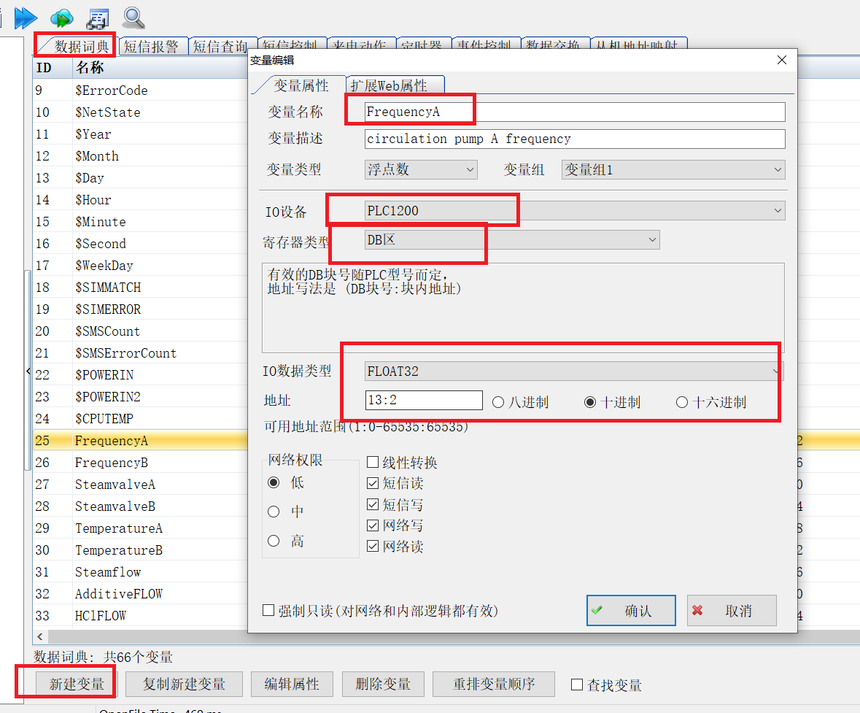
Task: Set network permission to 高
Action: pyautogui.click(x=274, y=541)
